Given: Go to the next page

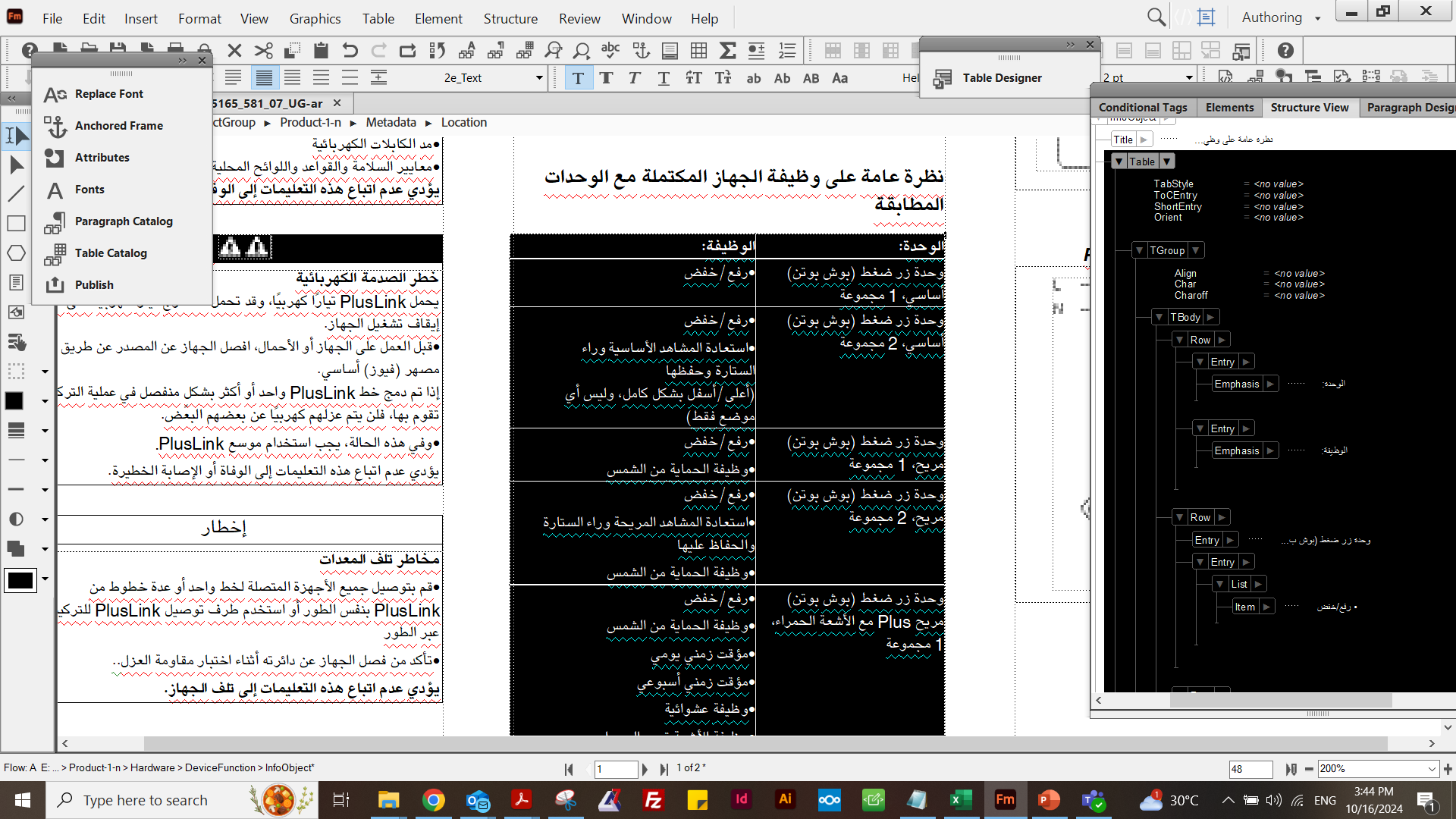Looking at the screenshot, I should [x=645, y=769].
